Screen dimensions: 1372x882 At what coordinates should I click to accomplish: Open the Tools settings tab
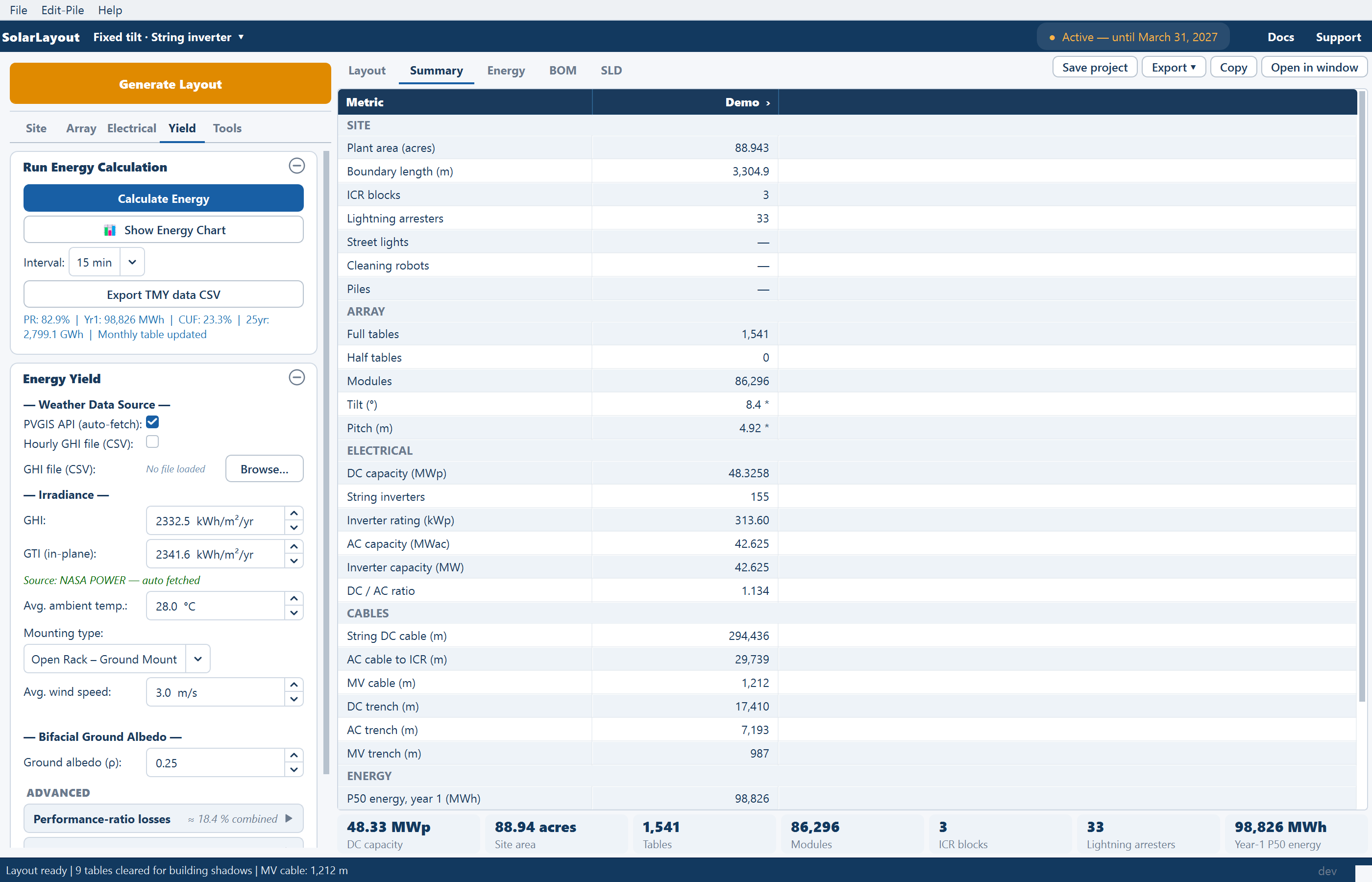pos(227,128)
